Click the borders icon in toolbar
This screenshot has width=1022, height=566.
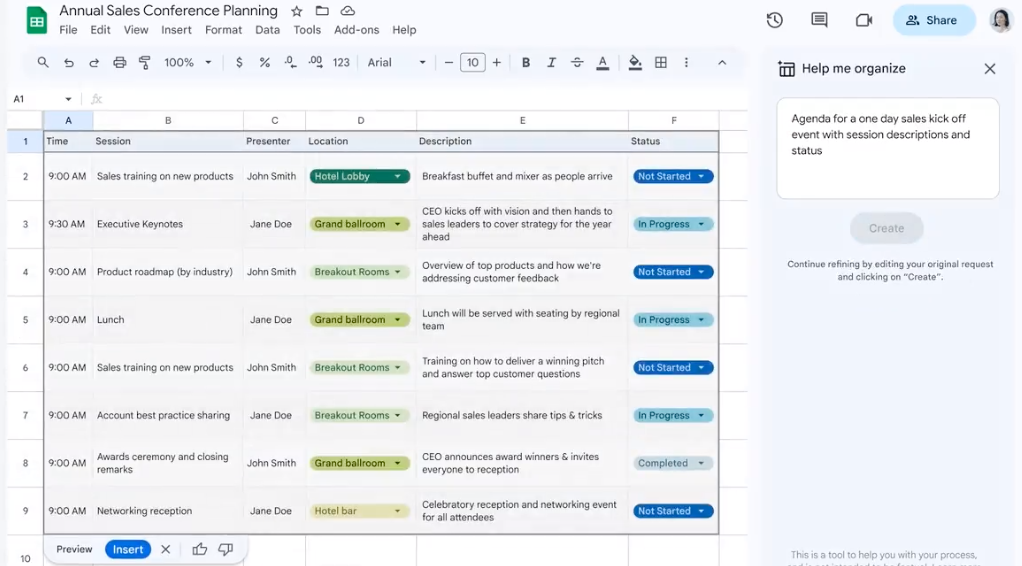click(x=661, y=62)
